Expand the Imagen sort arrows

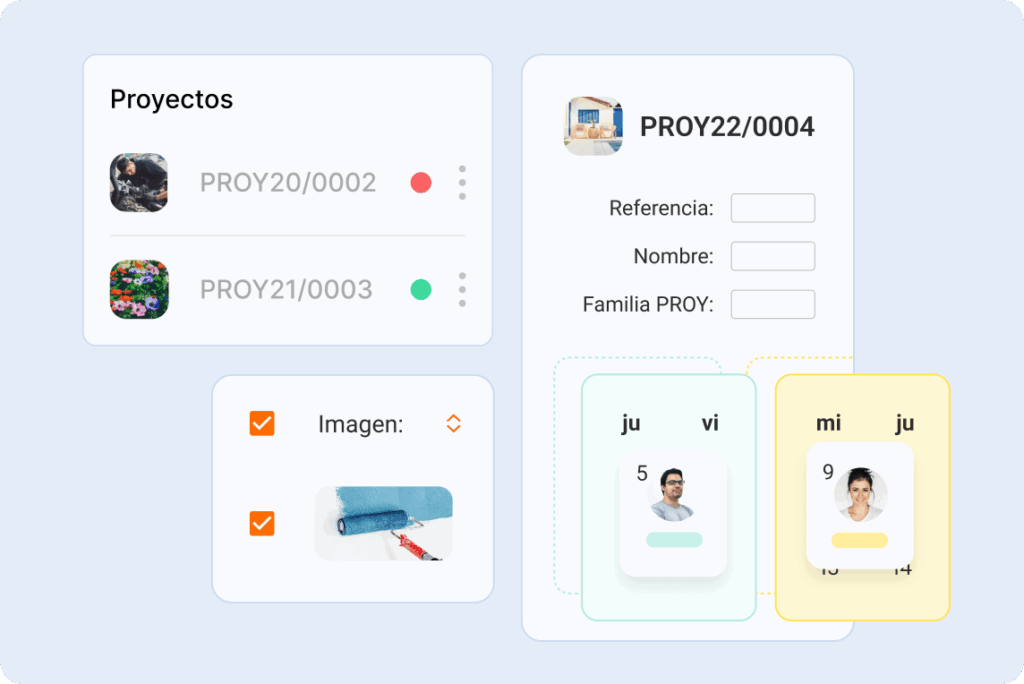[453, 423]
